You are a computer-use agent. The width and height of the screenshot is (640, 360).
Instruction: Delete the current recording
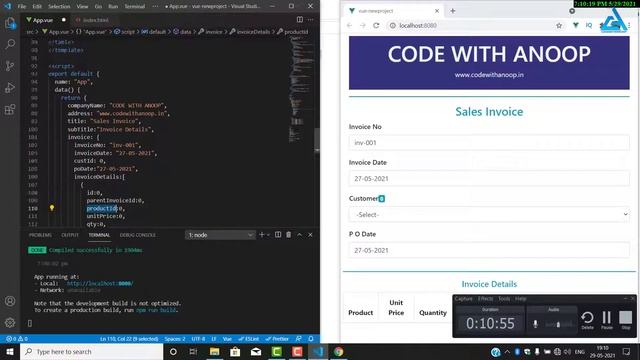pos(587,320)
